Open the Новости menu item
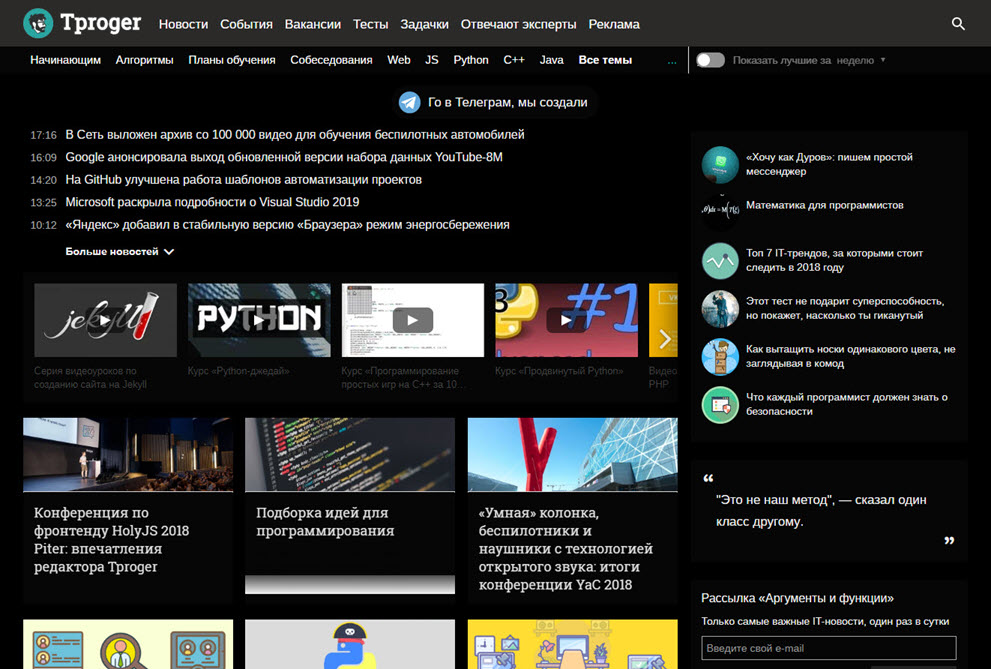Viewport: 991px width, 669px height. point(183,24)
